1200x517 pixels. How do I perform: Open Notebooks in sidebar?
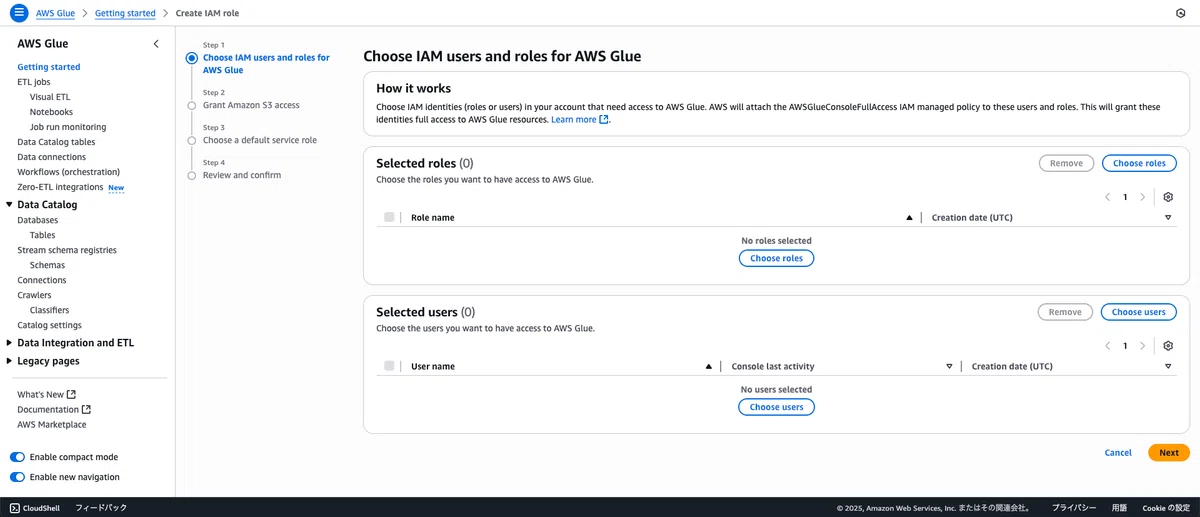pos(51,112)
